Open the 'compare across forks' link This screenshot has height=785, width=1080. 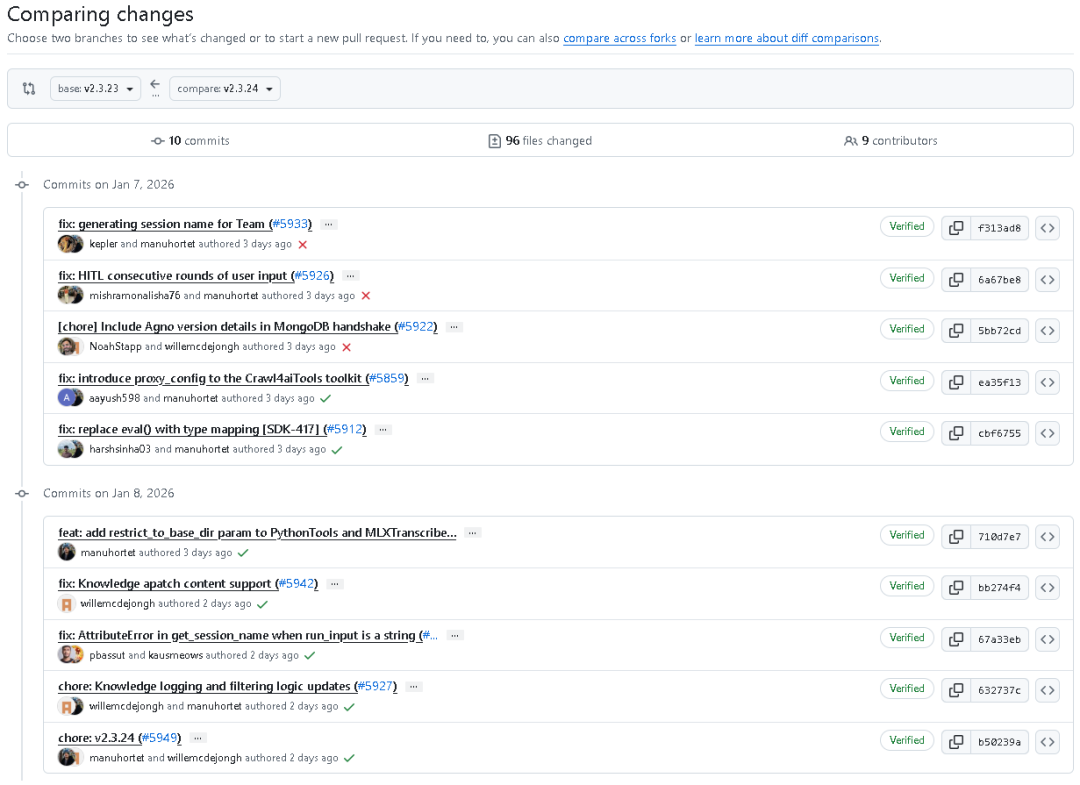(x=619, y=38)
